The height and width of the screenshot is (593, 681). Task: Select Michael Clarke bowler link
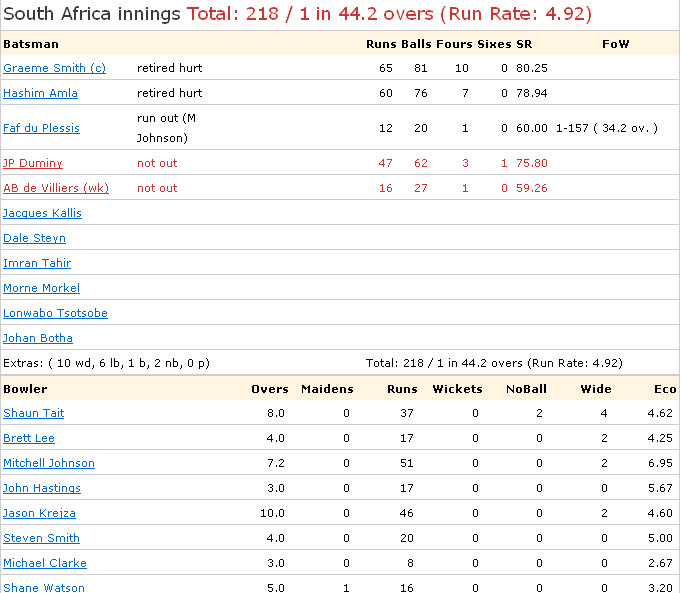pyautogui.click(x=45, y=563)
